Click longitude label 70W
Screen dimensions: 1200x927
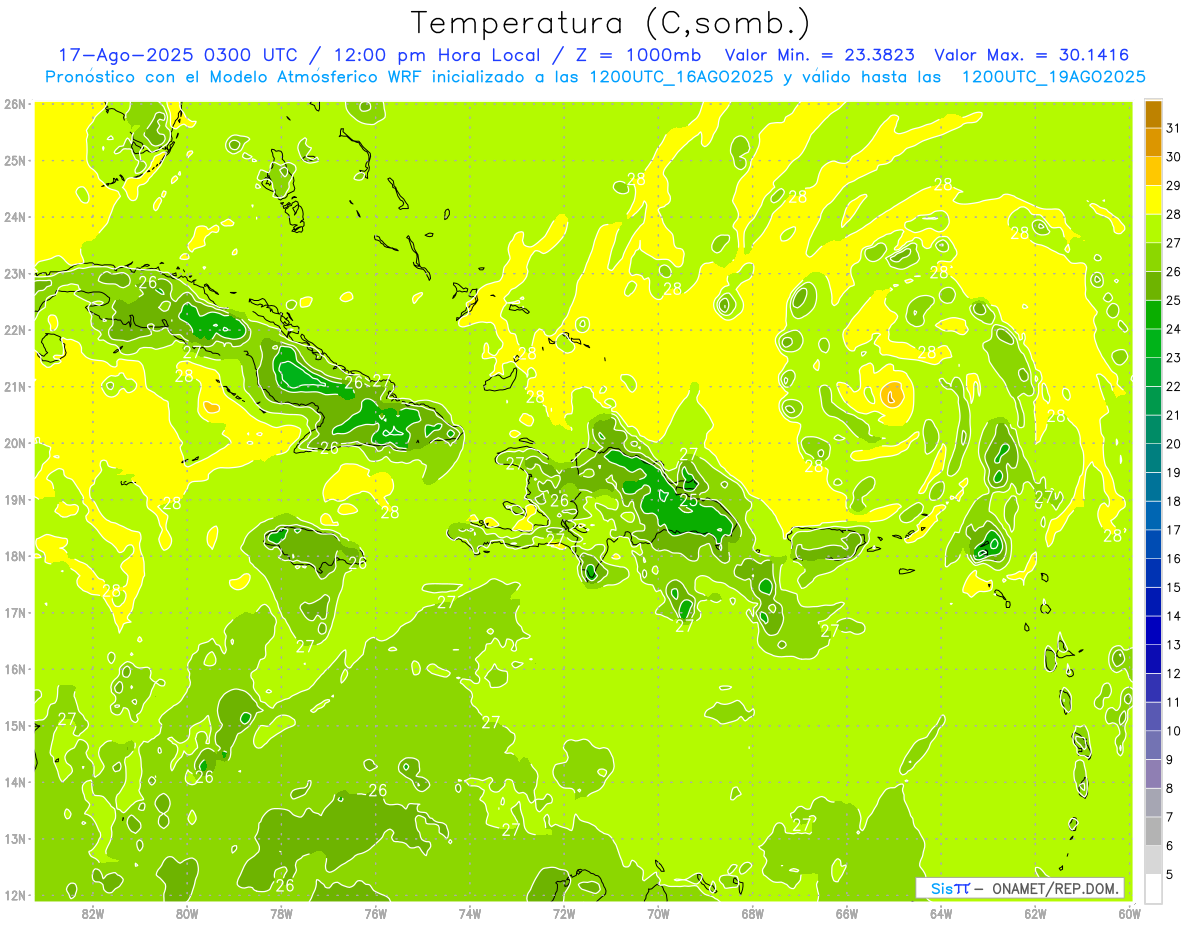tap(658, 913)
